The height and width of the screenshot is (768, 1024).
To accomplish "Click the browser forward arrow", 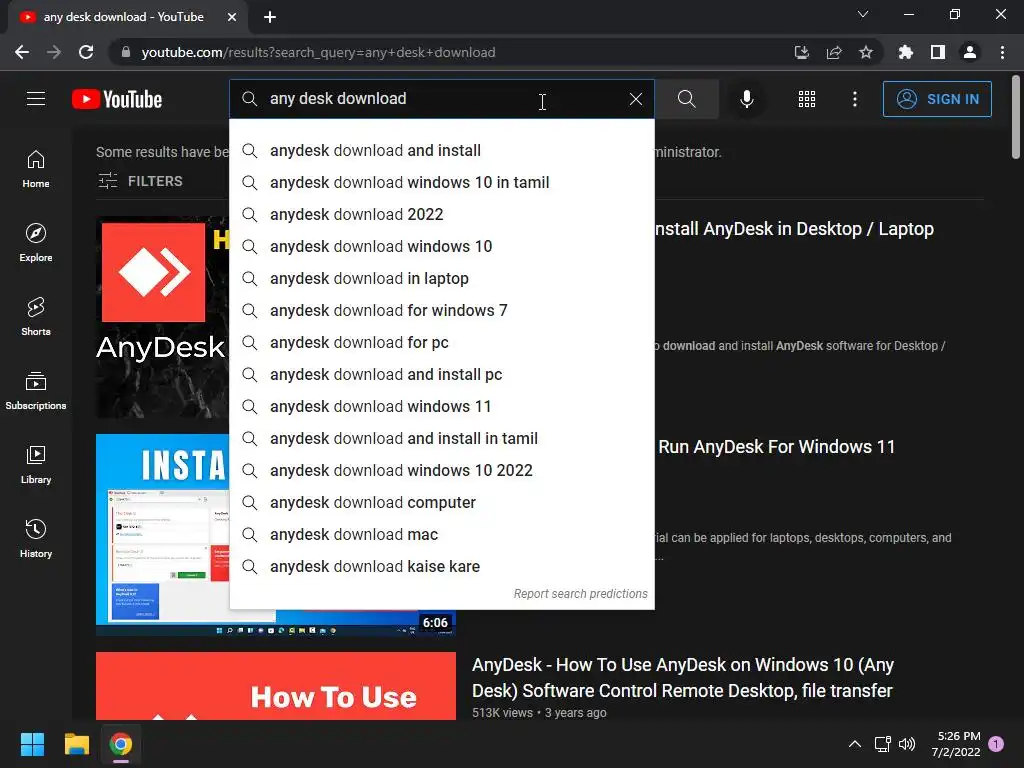I will [54, 52].
